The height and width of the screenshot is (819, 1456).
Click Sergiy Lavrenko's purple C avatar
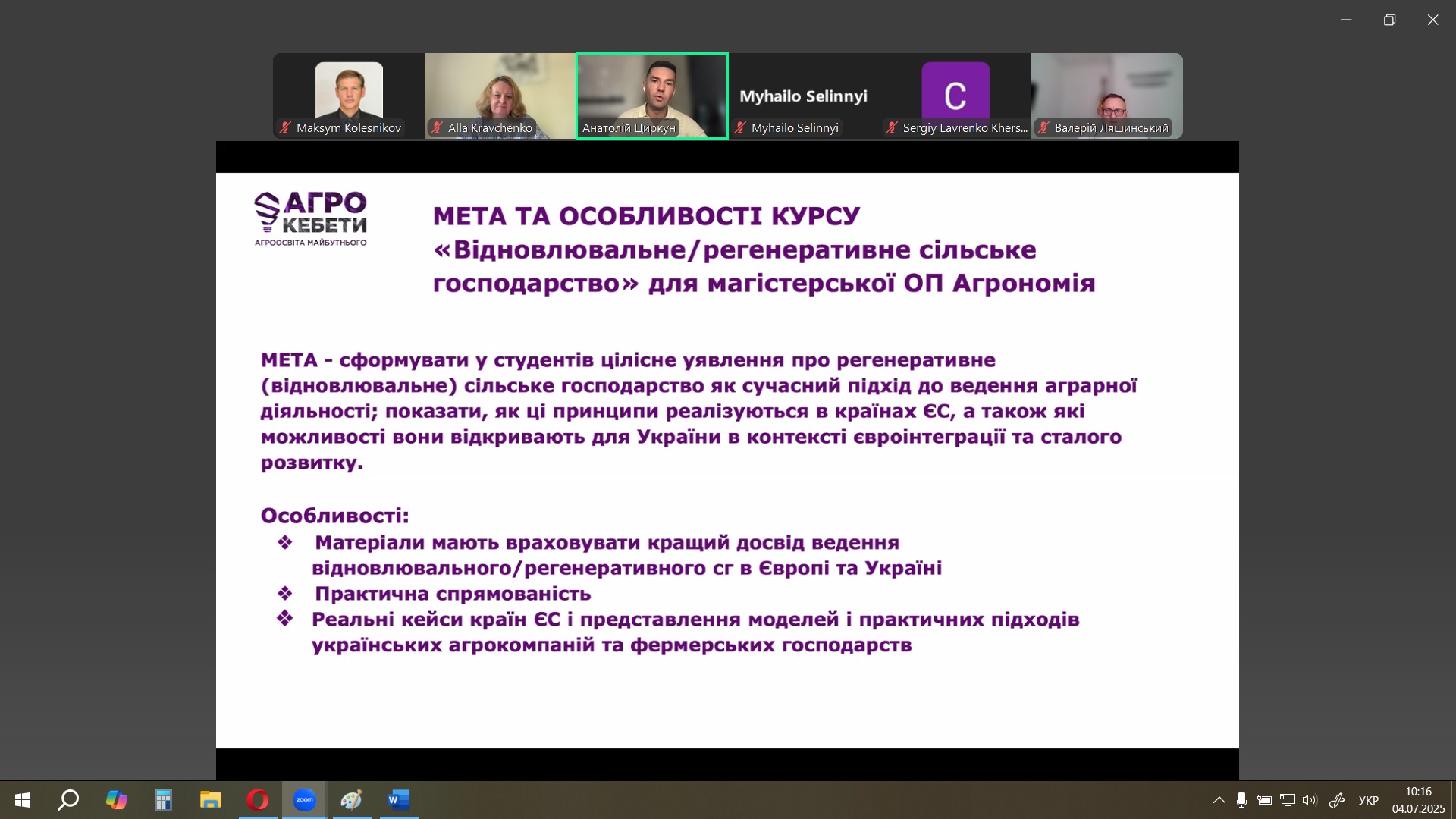pos(955,93)
